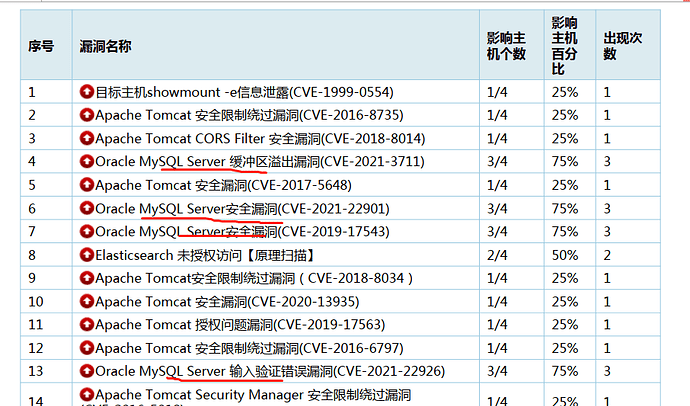This screenshot has width=690, height=406.
Task: Click red severity icon beside Elasticsearch row
Action: pos(87,255)
